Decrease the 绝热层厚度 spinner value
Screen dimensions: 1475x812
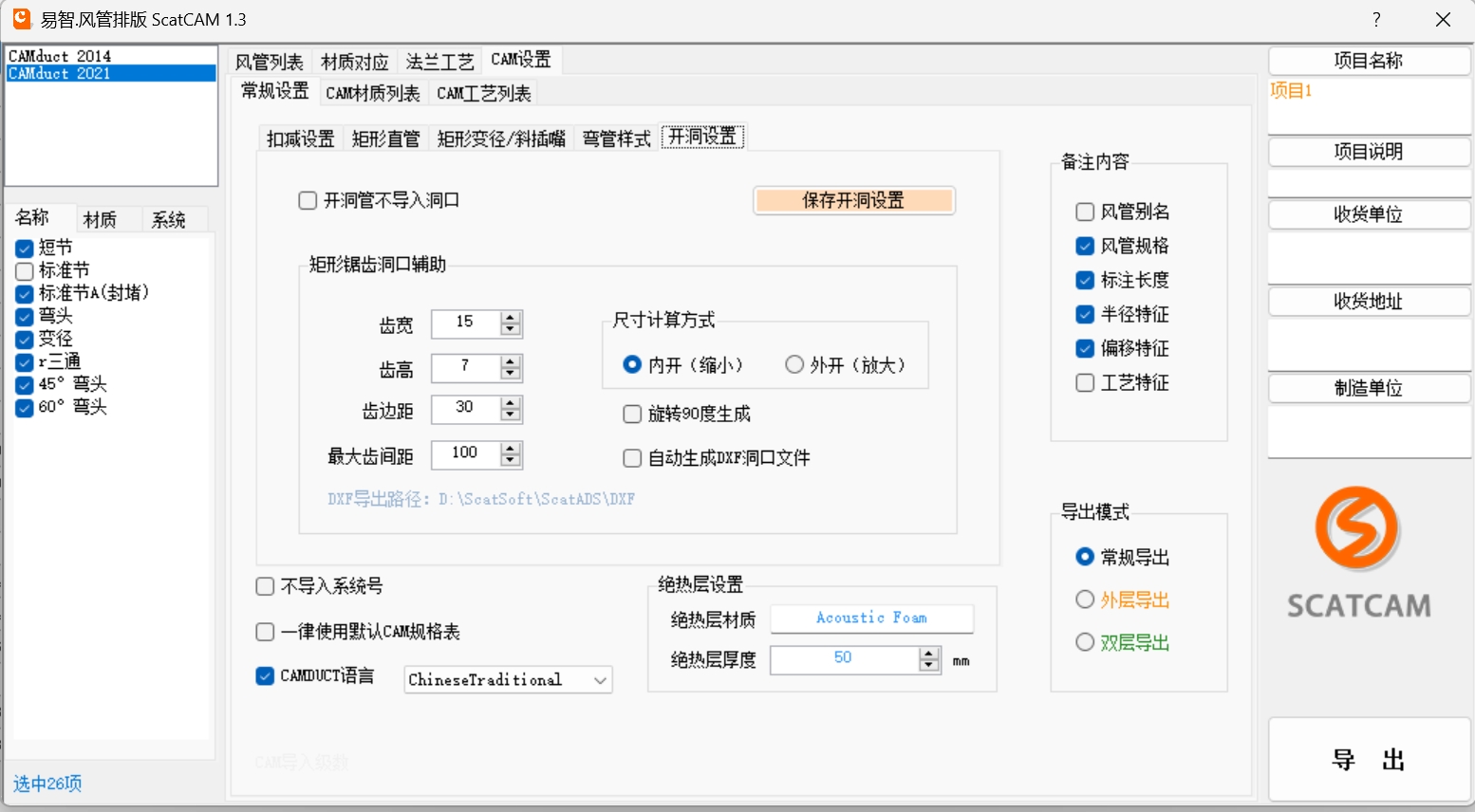coord(929,665)
